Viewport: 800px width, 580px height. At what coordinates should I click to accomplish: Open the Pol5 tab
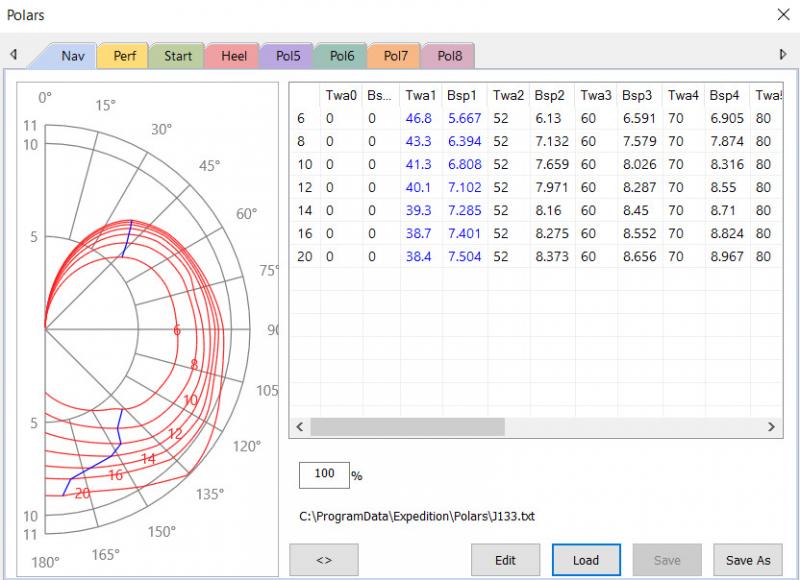click(x=288, y=56)
